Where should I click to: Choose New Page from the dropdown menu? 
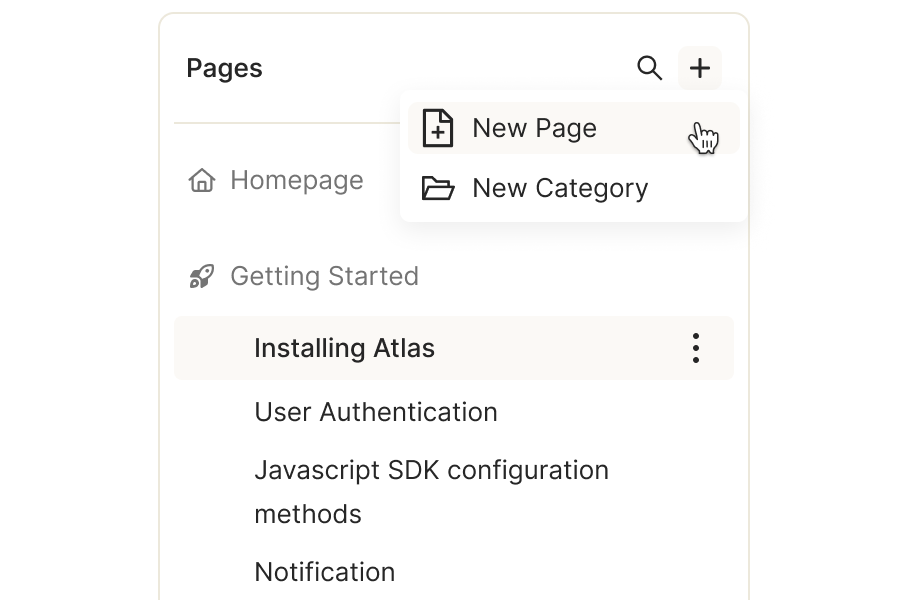click(574, 128)
